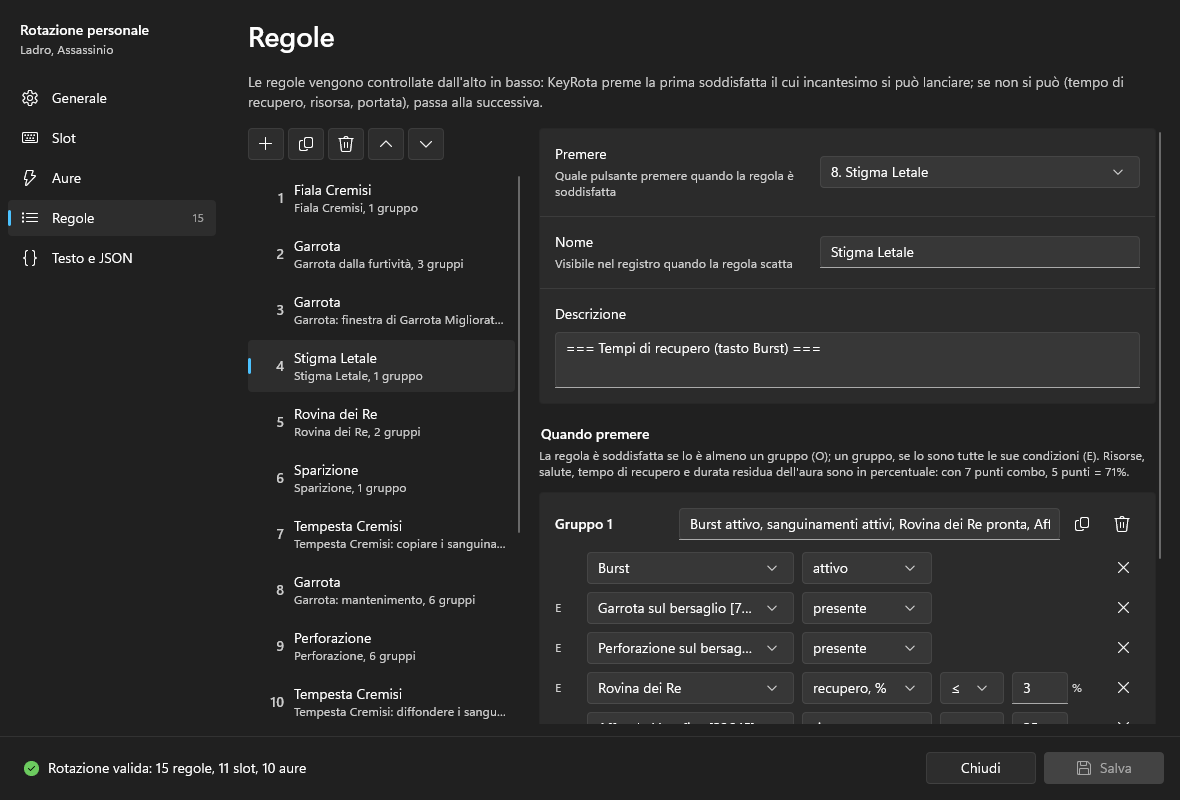This screenshot has width=1180, height=800.
Task: Click the Chiudi button
Action: 981,768
